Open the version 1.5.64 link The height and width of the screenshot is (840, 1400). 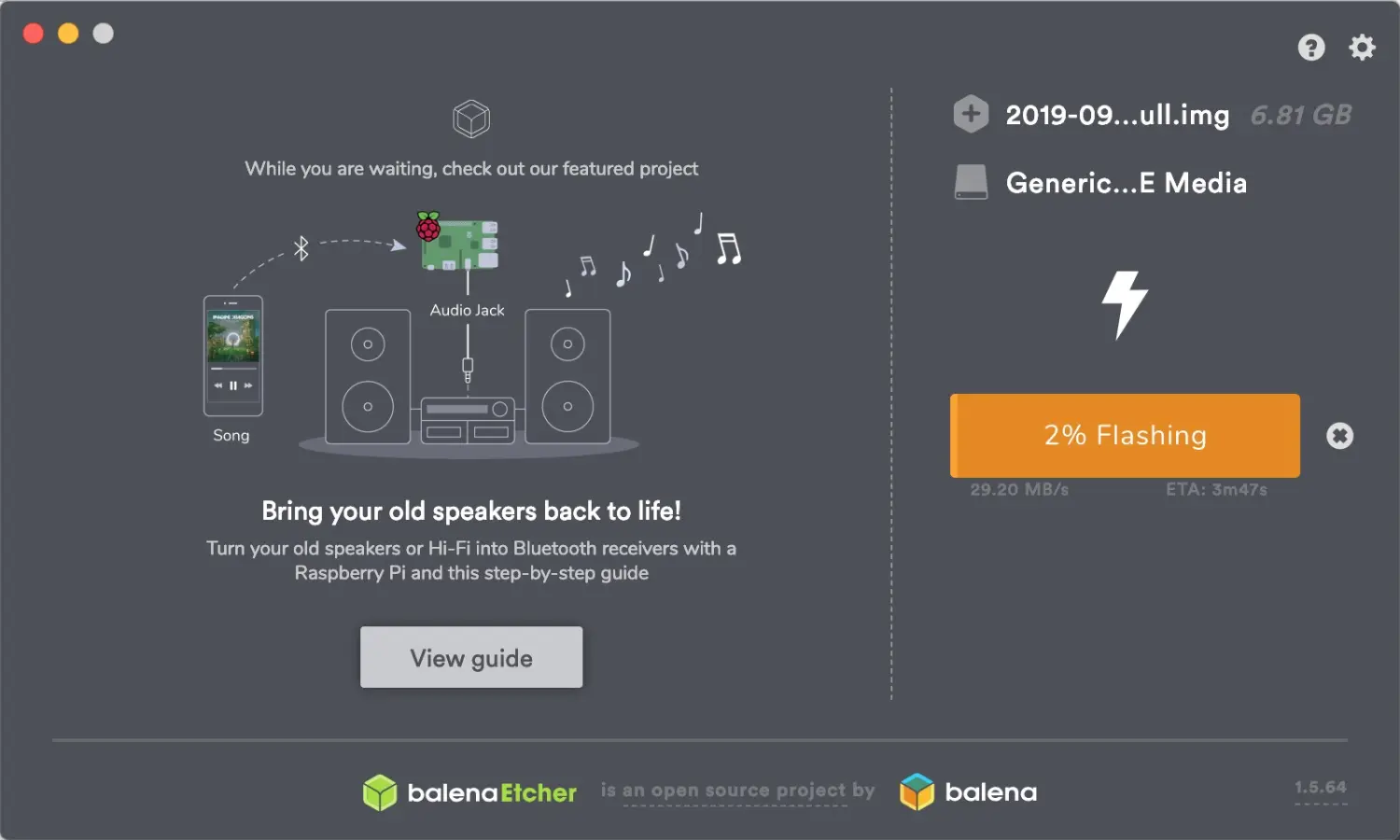click(1321, 788)
